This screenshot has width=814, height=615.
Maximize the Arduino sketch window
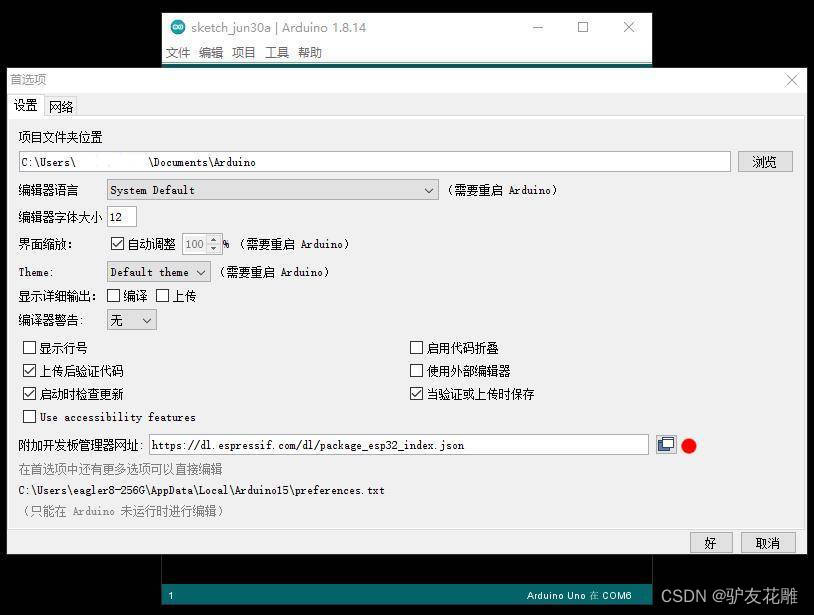(583, 27)
